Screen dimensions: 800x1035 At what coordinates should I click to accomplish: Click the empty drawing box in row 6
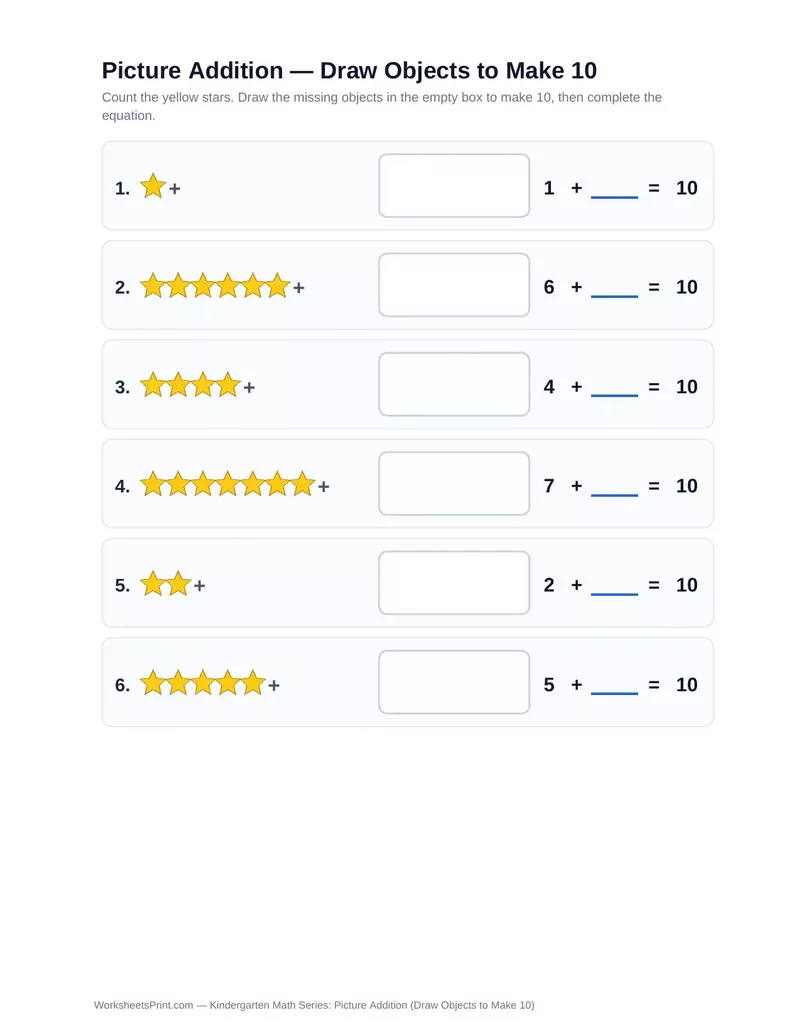tap(454, 682)
